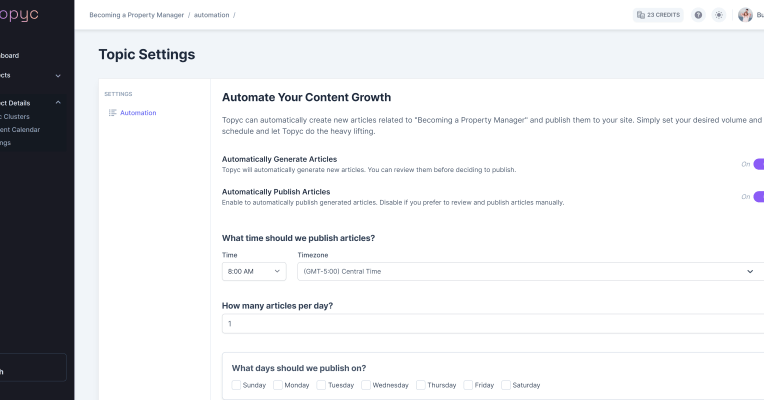
Task: Click the "automation" breadcrumb link
Action: point(212,15)
